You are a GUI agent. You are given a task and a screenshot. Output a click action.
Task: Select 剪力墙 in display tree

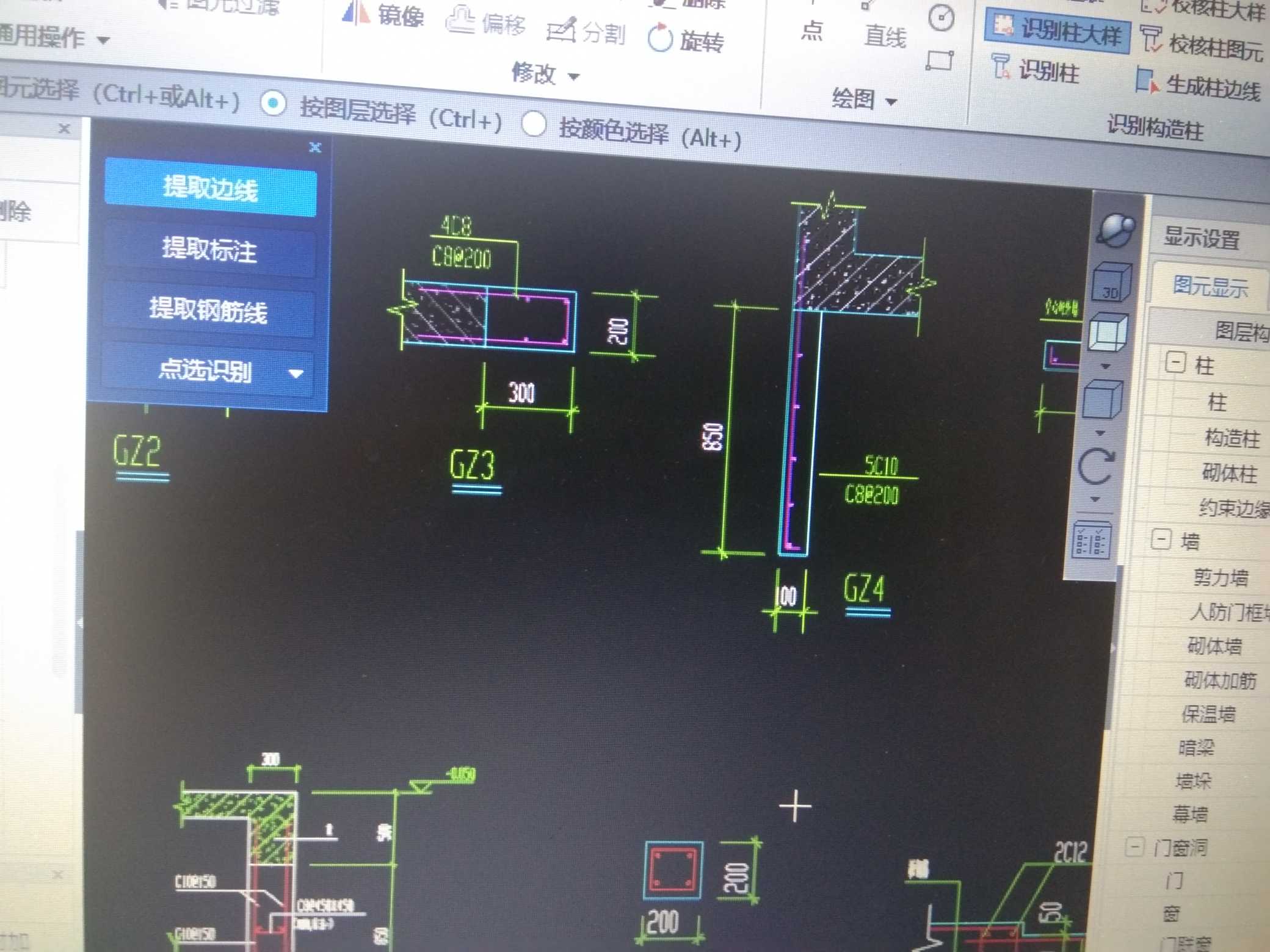1221,577
